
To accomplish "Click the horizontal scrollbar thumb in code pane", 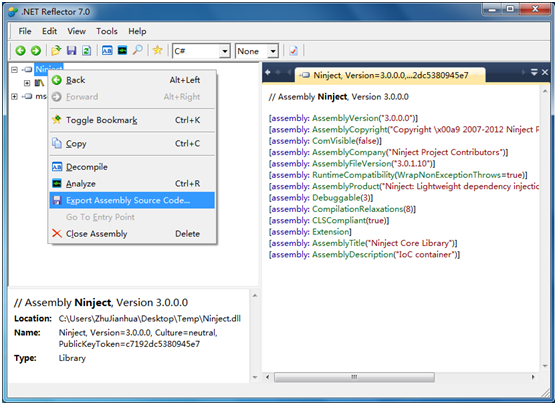I will tap(354, 377).
